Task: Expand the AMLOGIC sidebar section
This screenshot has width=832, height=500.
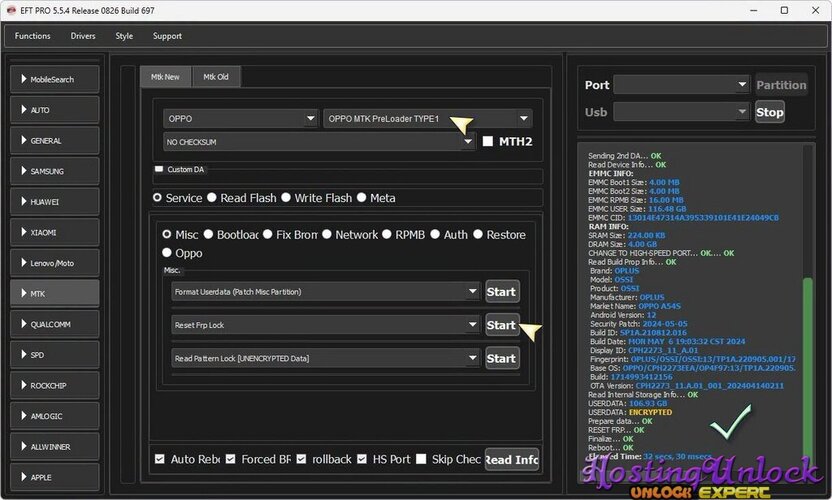Action: pyautogui.click(x=54, y=416)
